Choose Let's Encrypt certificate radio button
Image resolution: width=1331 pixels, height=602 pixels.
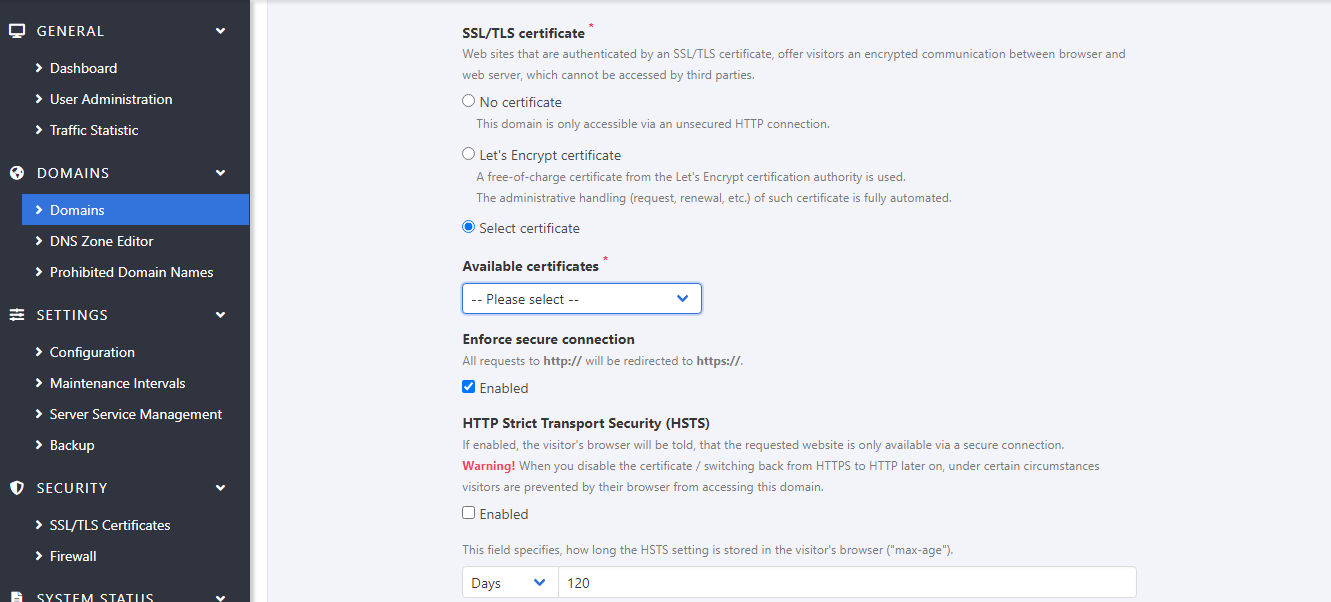469,154
